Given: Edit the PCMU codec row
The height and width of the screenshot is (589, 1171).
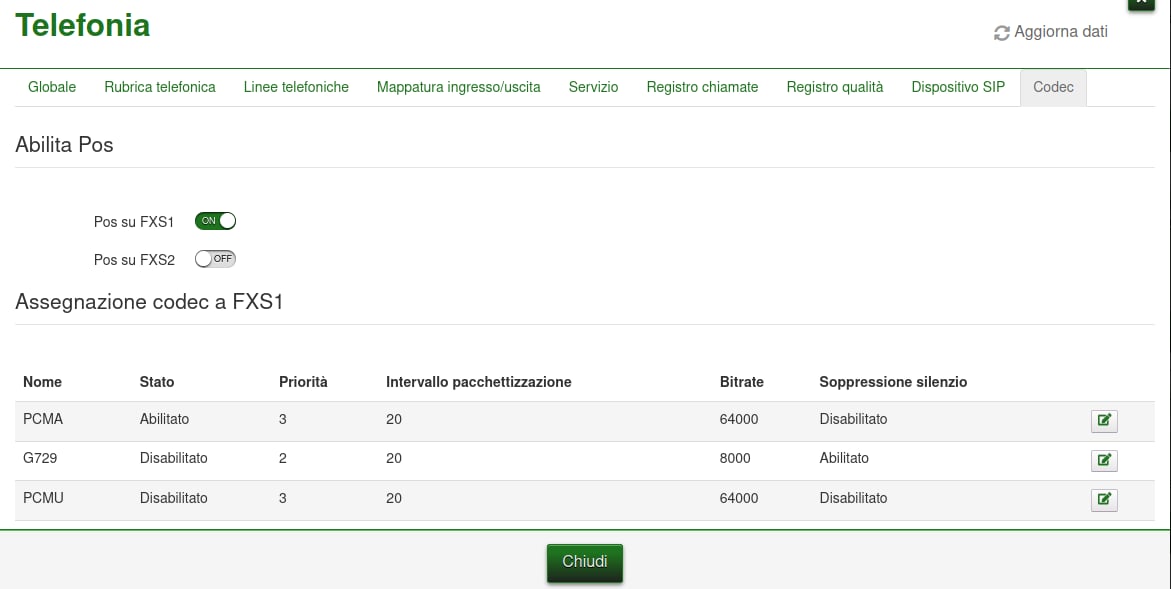Looking at the screenshot, I should 1104,500.
